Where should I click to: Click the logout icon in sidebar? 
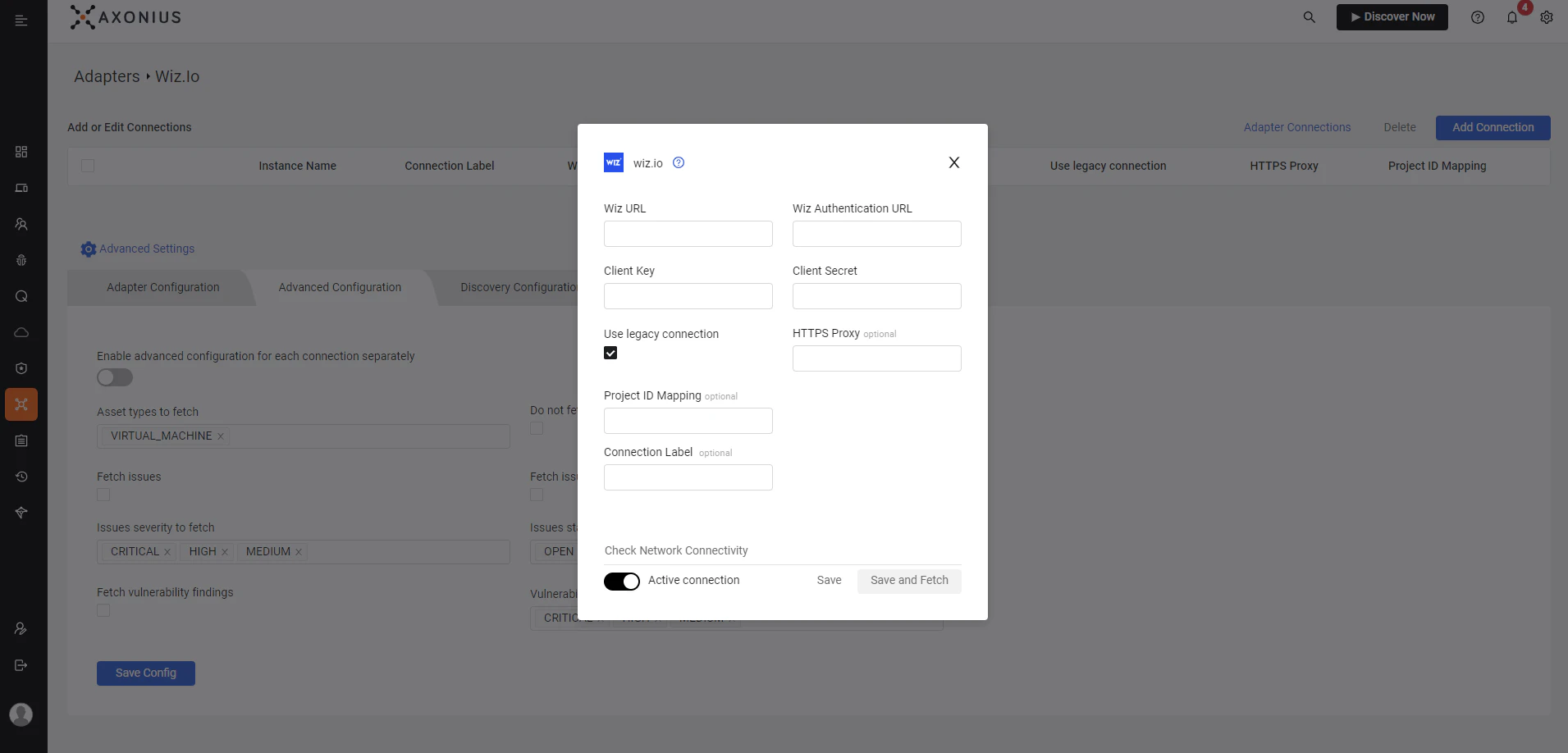coord(21,665)
